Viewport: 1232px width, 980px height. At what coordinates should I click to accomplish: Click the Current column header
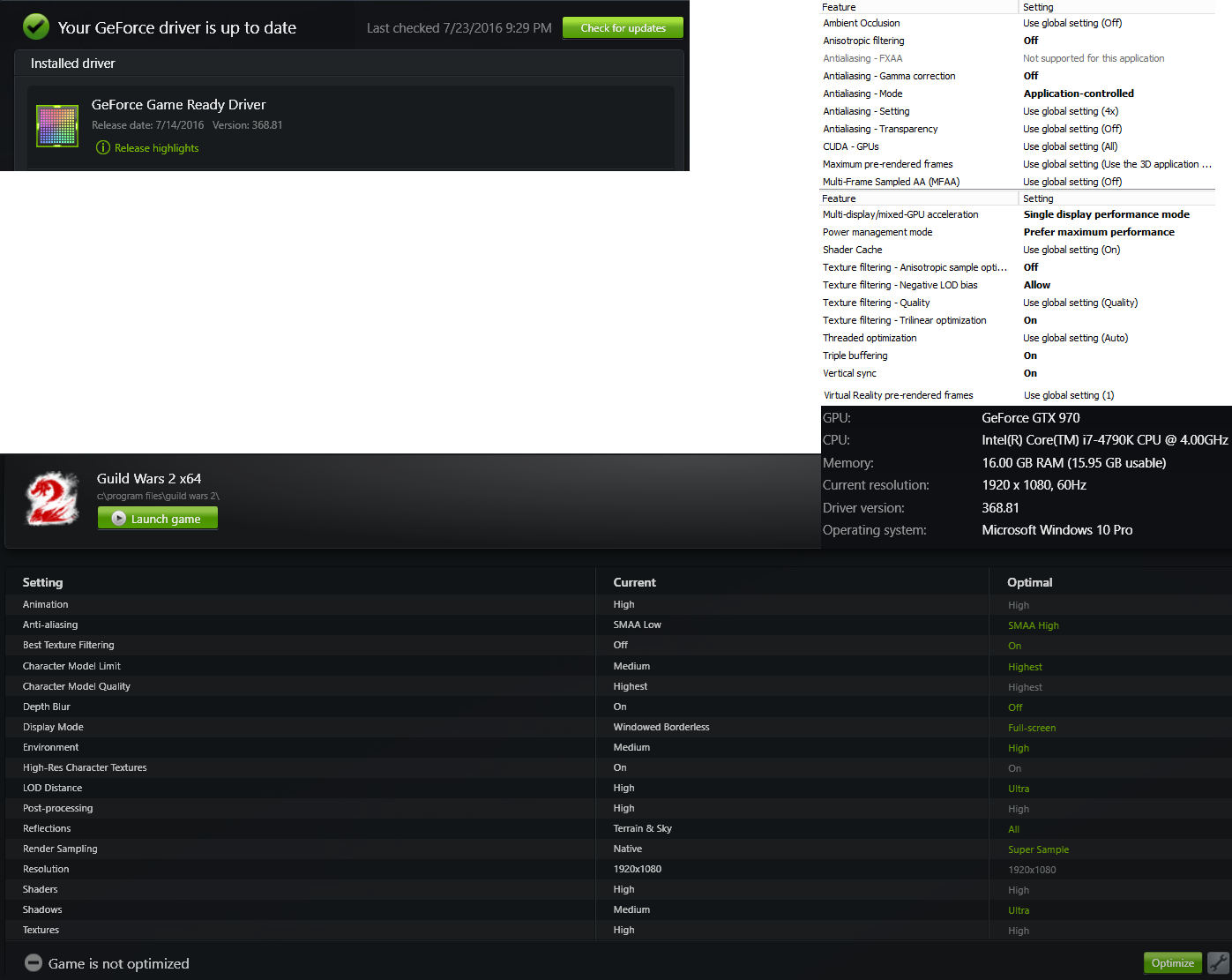[634, 582]
